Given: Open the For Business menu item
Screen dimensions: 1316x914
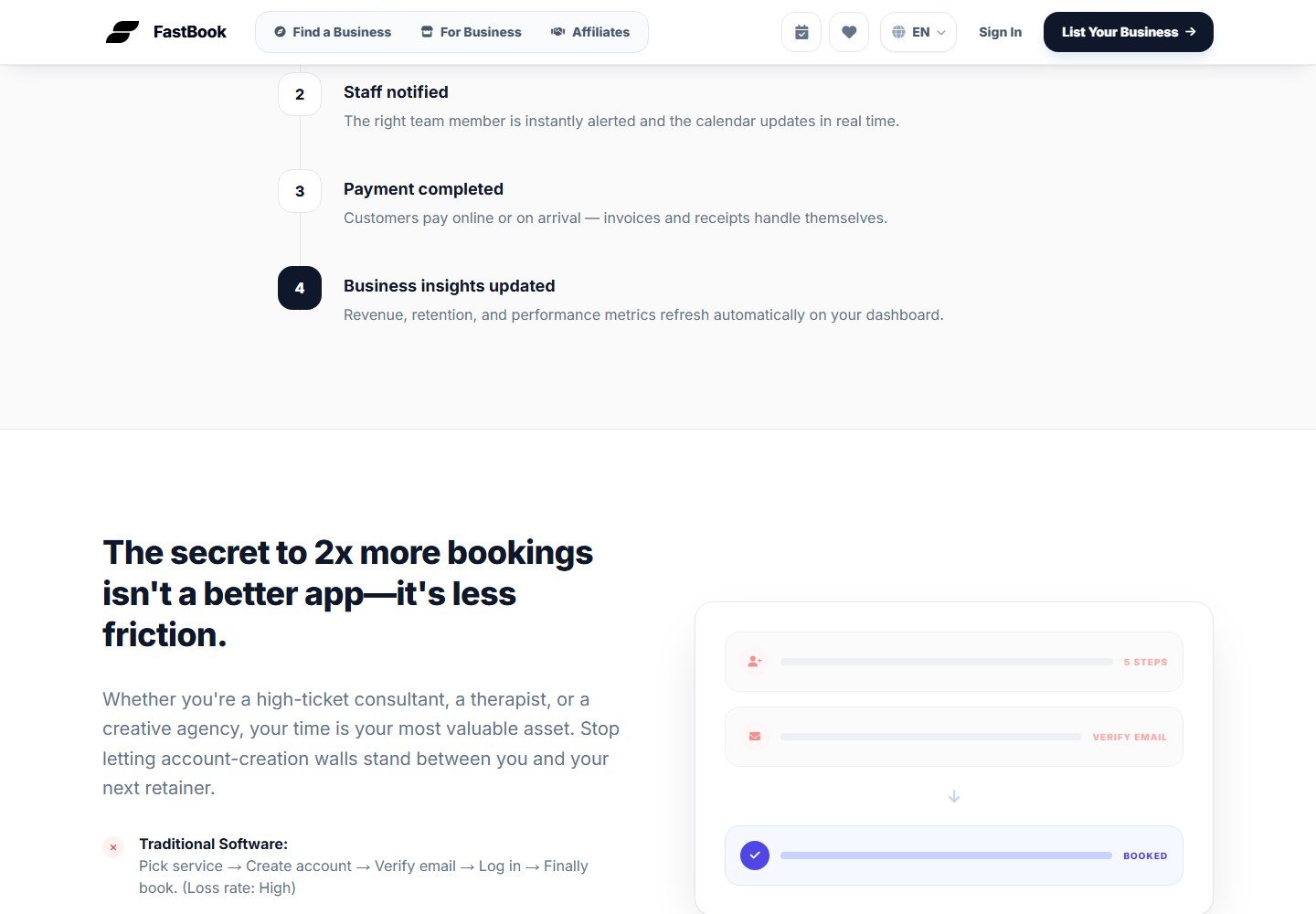Looking at the screenshot, I should point(471,32).
